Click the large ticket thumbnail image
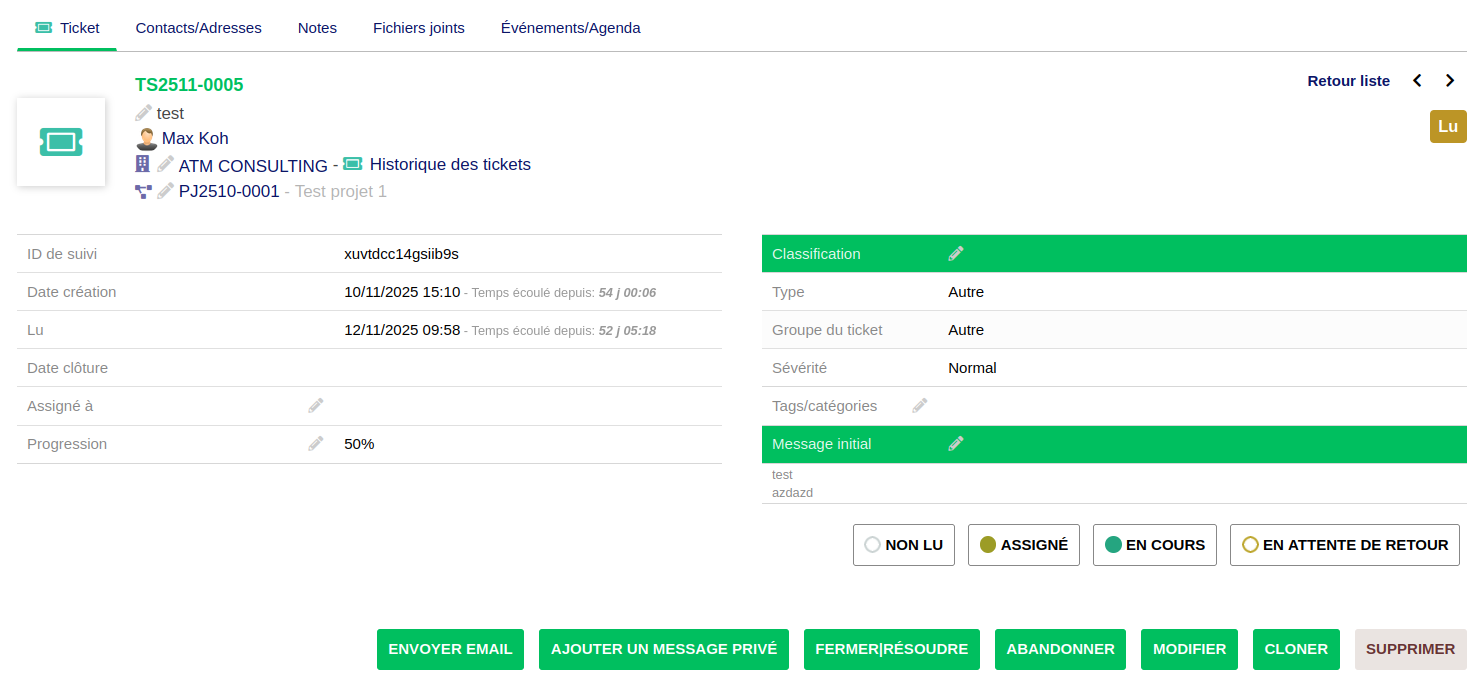1476x675 pixels. pyautogui.click(x=61, y=142)
